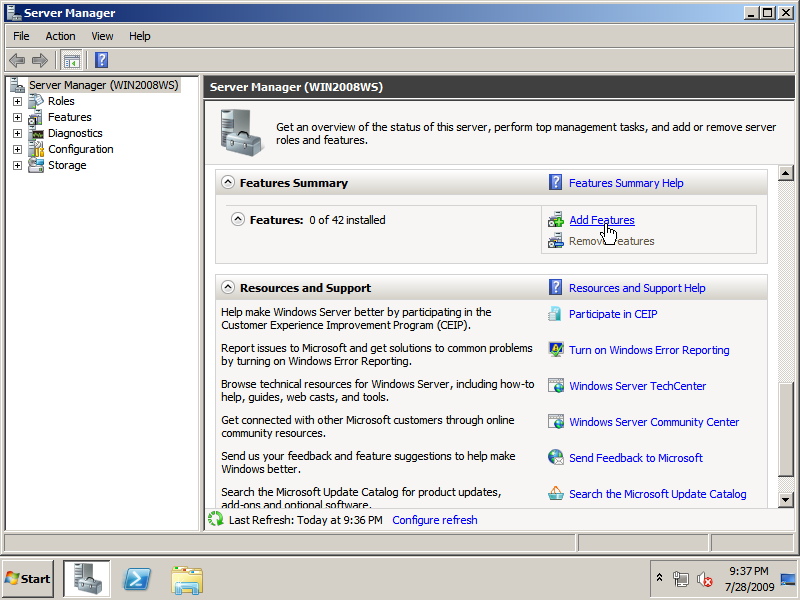Click Search the Microsoft Update Catalog link
Image resolution: width=800 pixels, height=600 pixels.
(x=658, y=494)
